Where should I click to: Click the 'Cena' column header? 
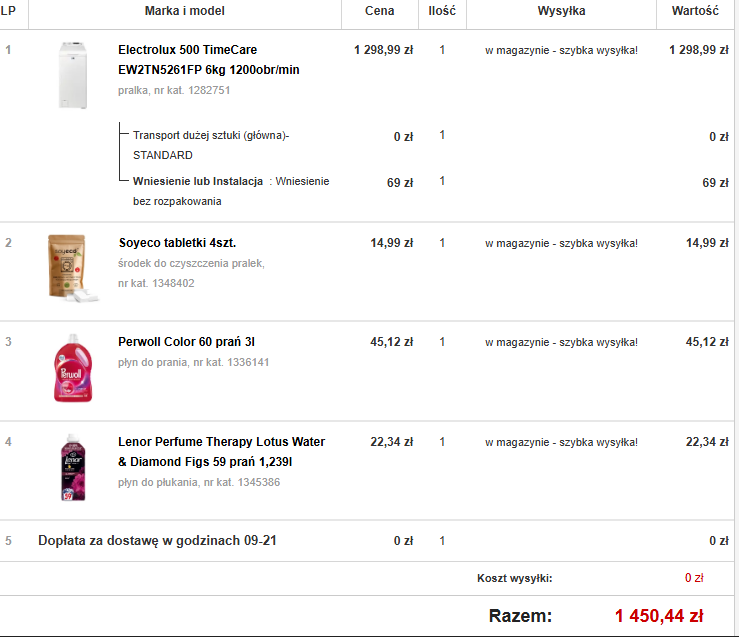(380, 11)
